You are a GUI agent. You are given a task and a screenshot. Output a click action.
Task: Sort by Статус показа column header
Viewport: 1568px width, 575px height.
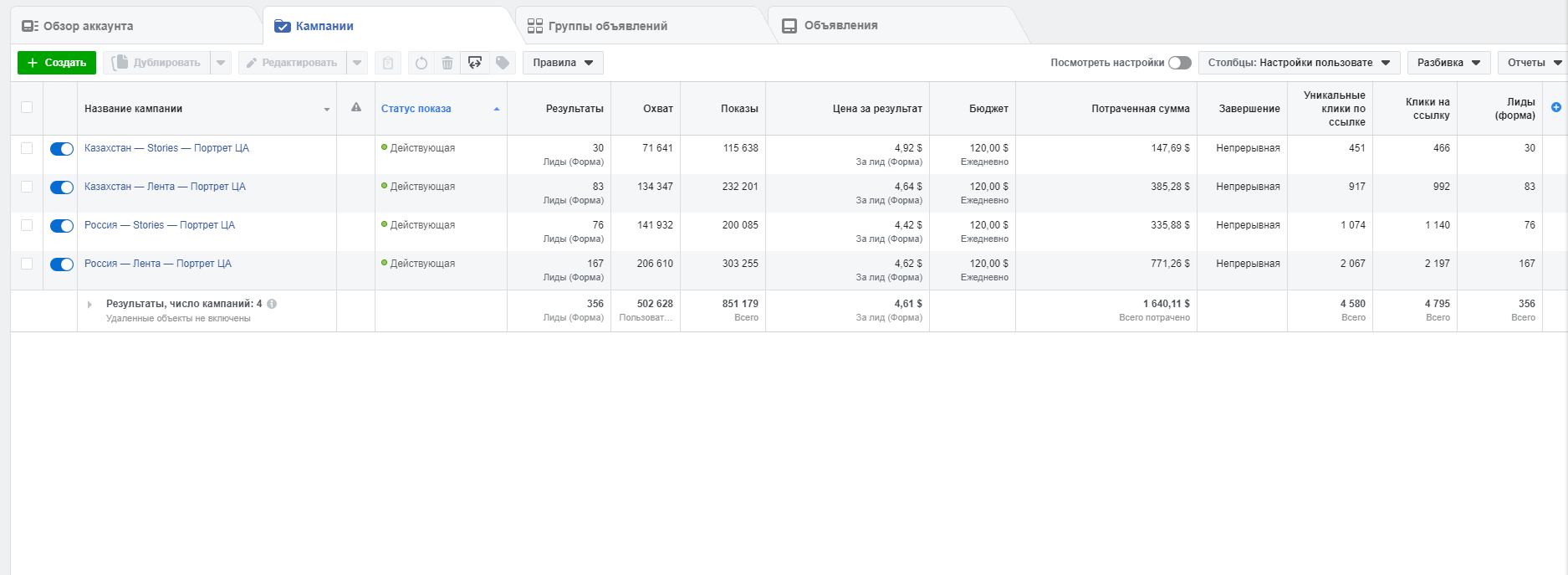416,109
